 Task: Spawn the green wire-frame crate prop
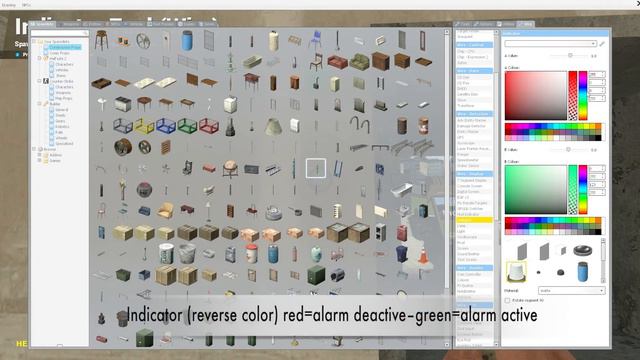[x=187, y=126]
